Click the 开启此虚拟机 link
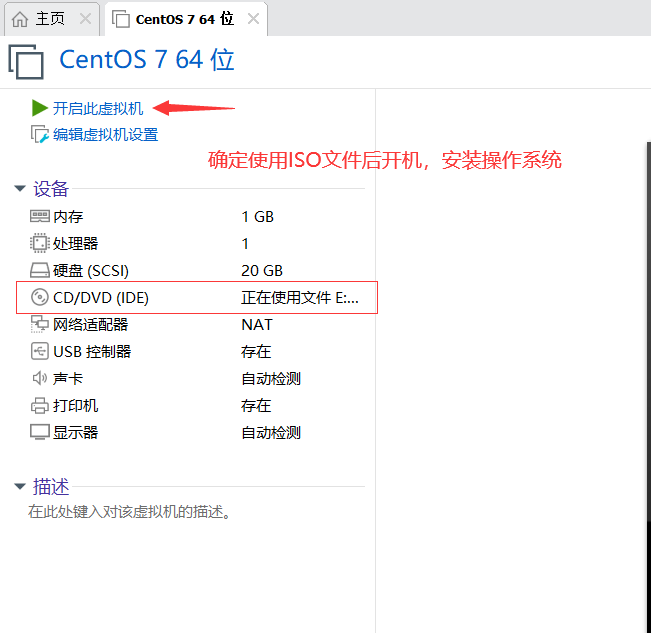Viewport: 651px width, 633px height. click(x=98, y=108)
